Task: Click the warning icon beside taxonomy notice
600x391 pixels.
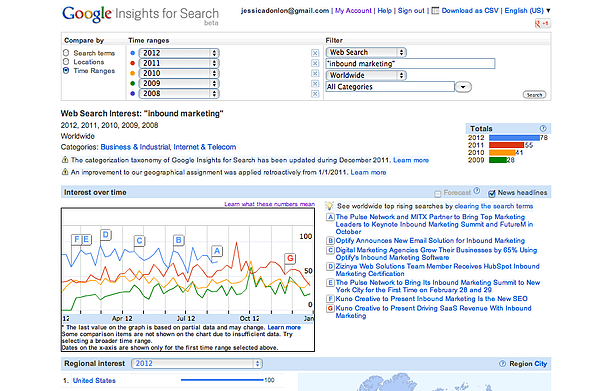Action: point(65,160)
